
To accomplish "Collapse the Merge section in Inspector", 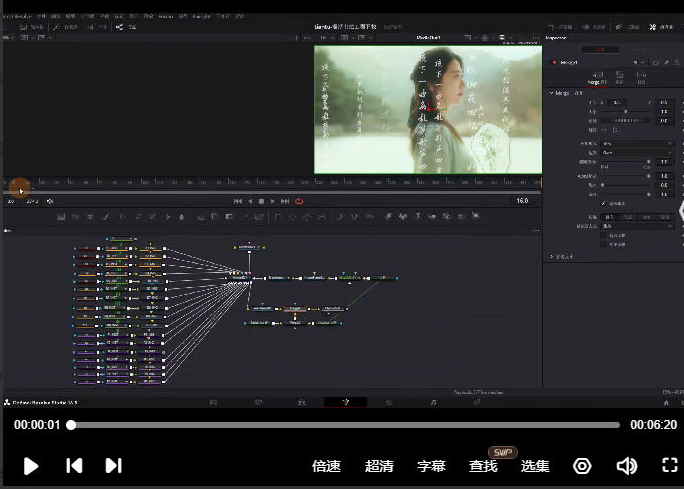I will [x=551, y=93].
